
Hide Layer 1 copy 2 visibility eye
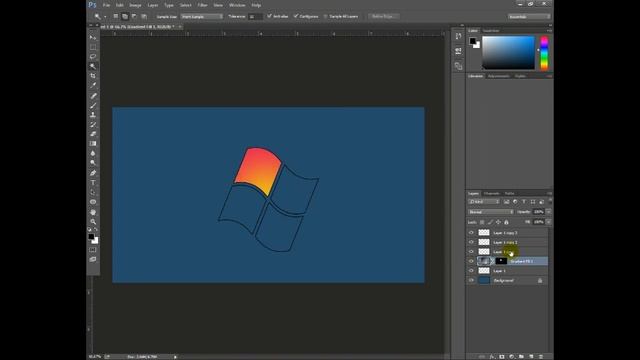coord(471,242)
